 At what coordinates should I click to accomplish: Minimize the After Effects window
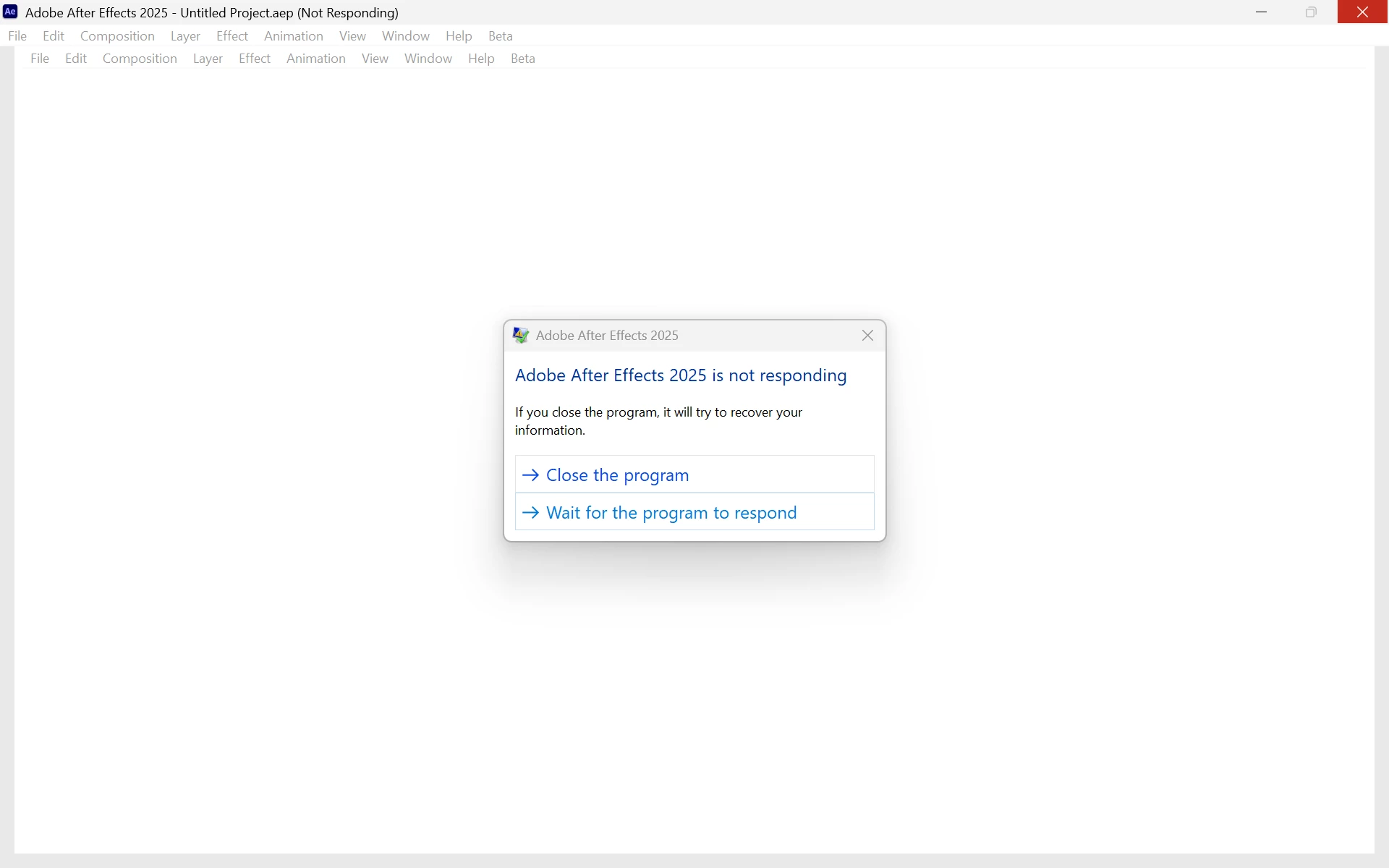(x=1261, y=12)
